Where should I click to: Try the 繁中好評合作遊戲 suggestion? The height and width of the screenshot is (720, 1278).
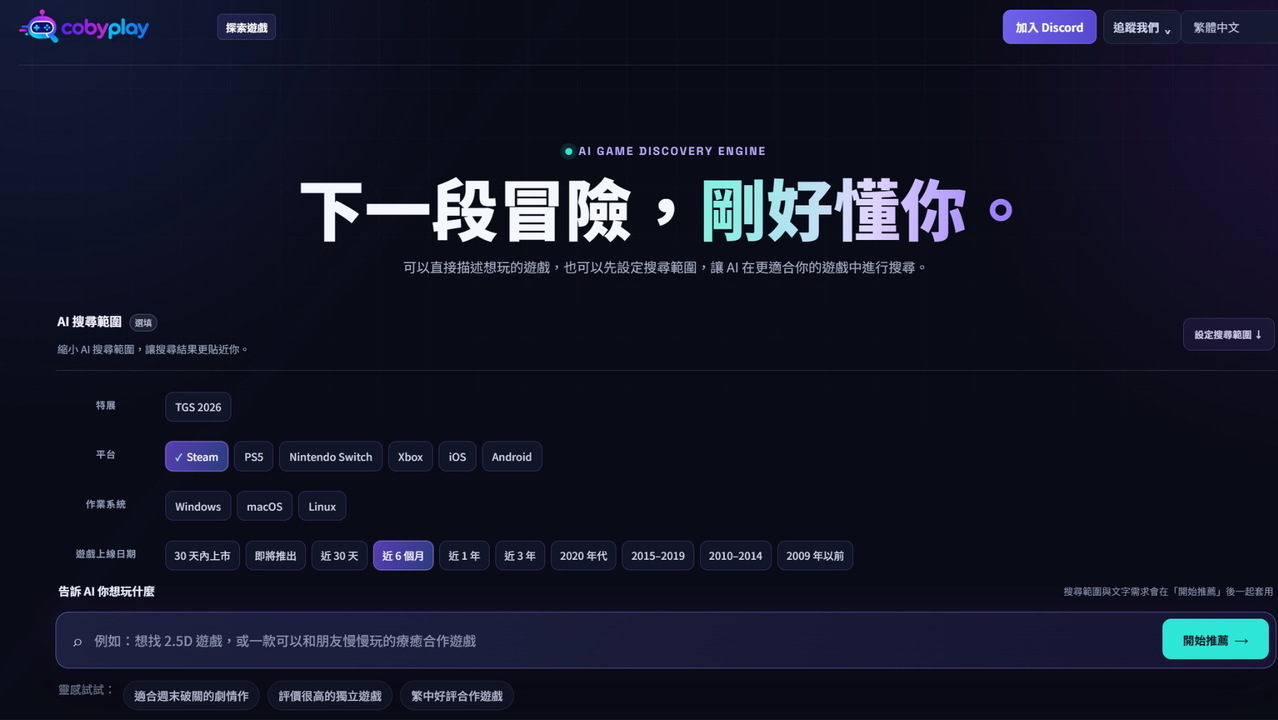(x=457, y=695)
